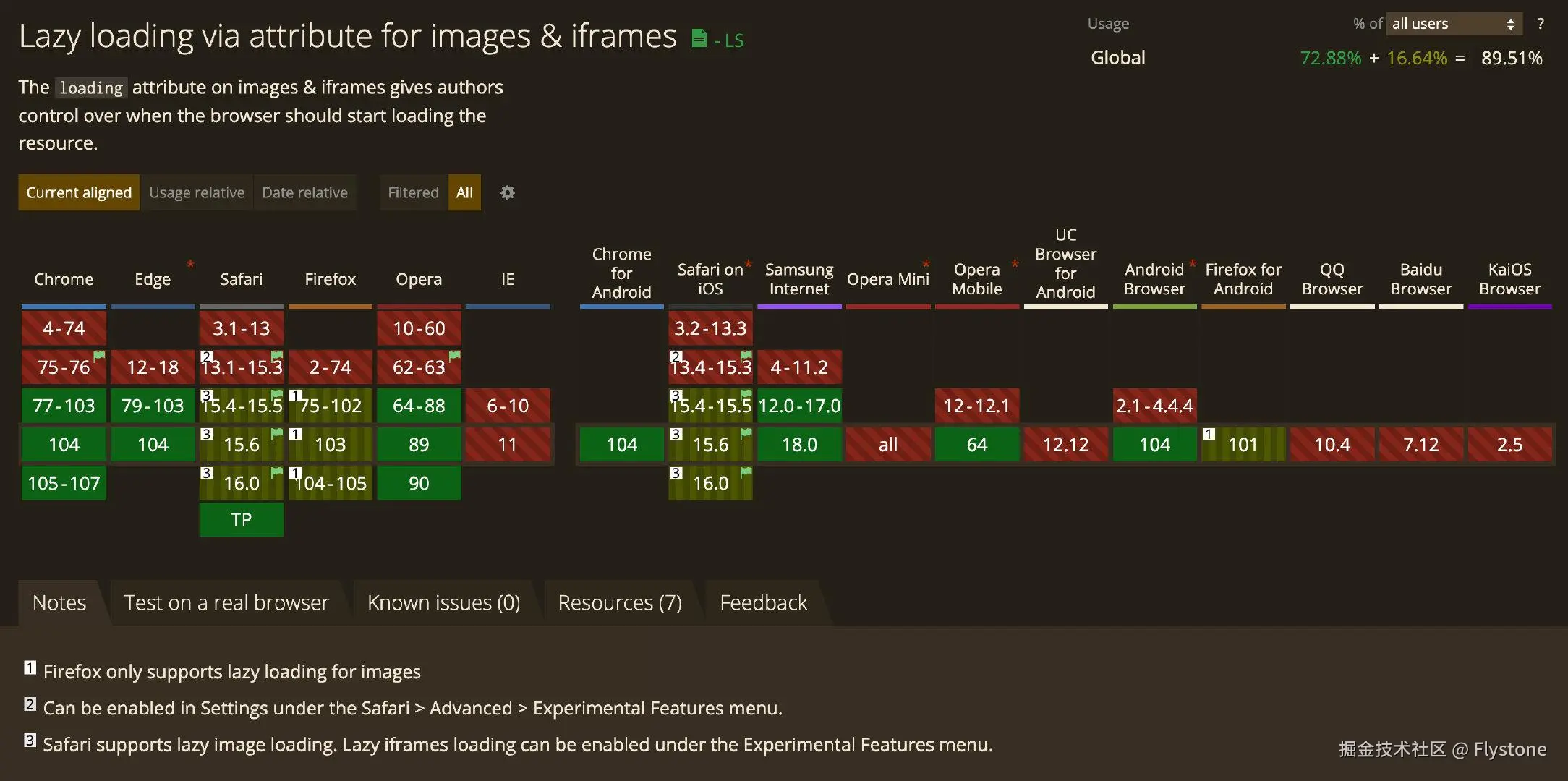
Task: Click the IE 11 unsupported cell
Action: (x=508, y=445)
